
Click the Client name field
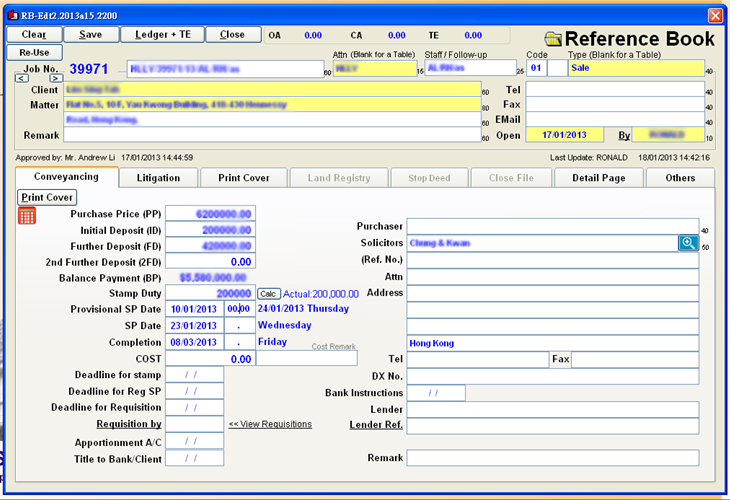tap(272, 89)
